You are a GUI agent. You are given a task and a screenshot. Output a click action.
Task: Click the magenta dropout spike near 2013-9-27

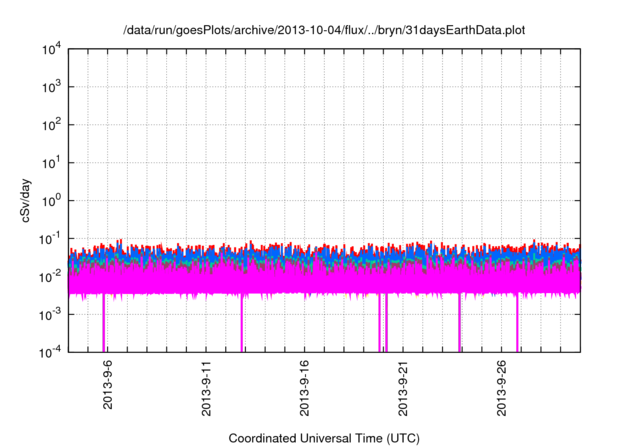coord(517,322)
